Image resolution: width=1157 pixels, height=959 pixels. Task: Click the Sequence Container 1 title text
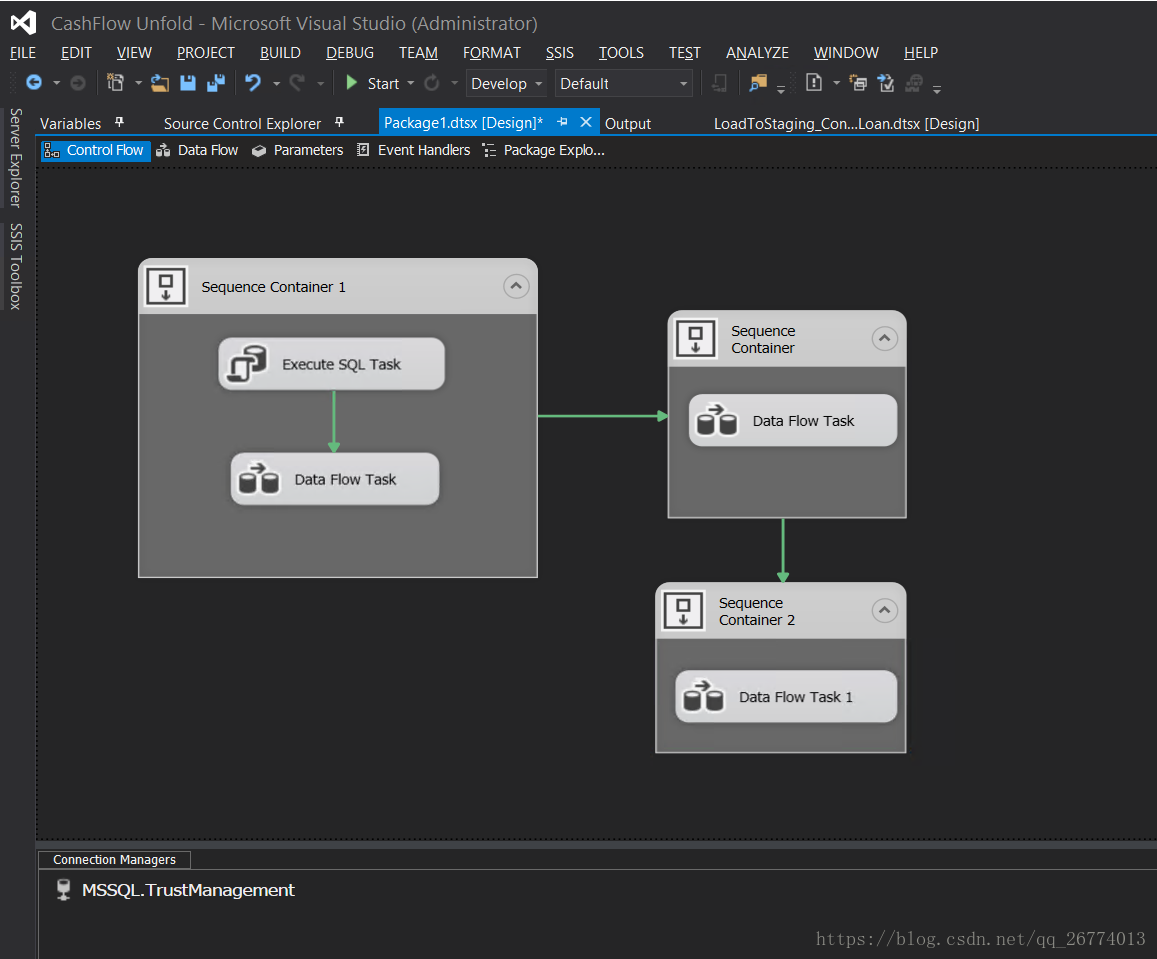(x=273, y=287)
